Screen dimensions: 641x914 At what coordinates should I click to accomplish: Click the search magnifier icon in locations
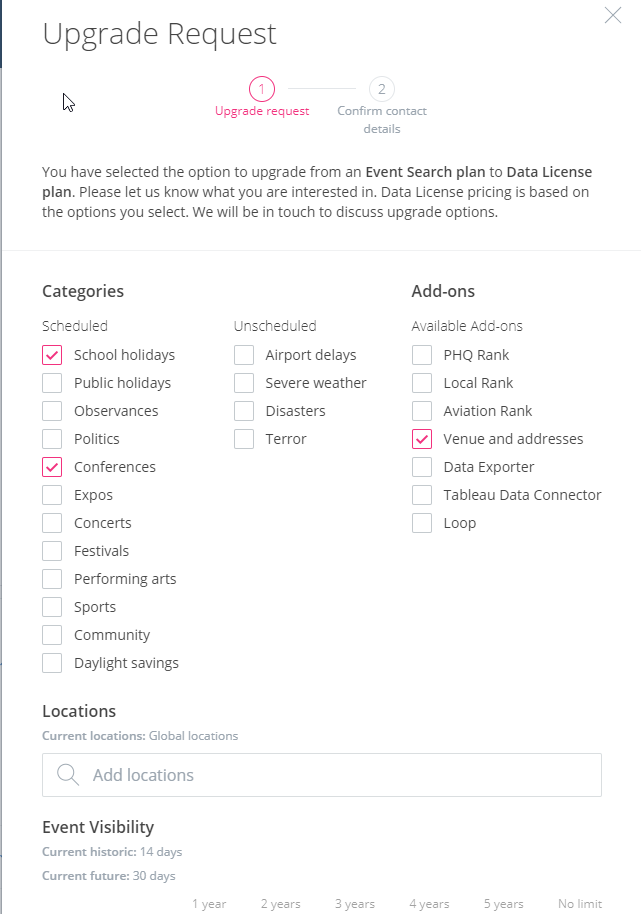[x=68, y=775]
